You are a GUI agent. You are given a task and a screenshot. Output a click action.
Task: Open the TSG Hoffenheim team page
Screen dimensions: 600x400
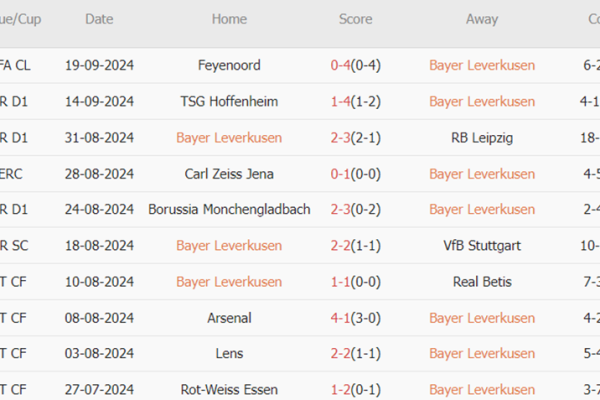point(229,101)
